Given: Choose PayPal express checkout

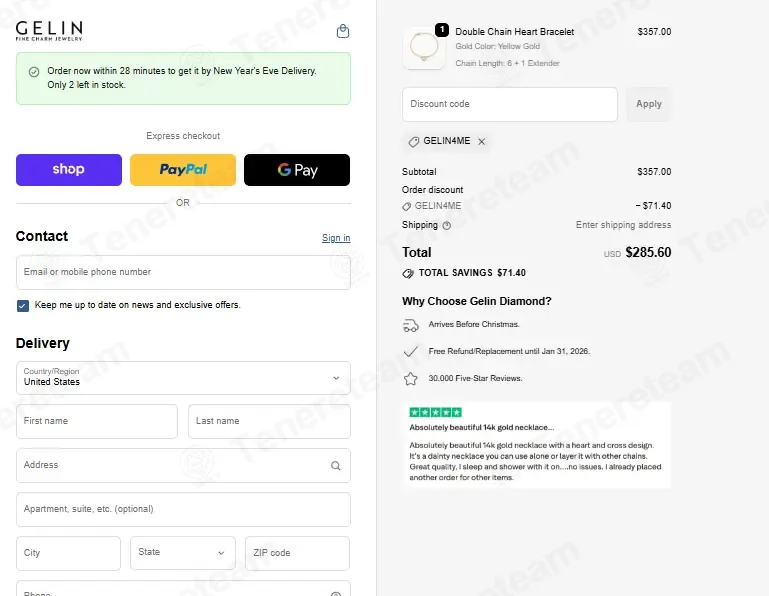Looking at the screenshot, I should point(183,170).
